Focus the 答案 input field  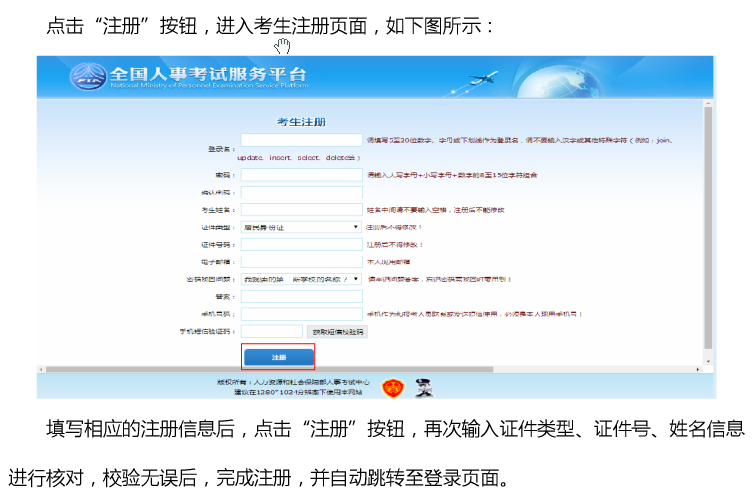coord(301,296)
